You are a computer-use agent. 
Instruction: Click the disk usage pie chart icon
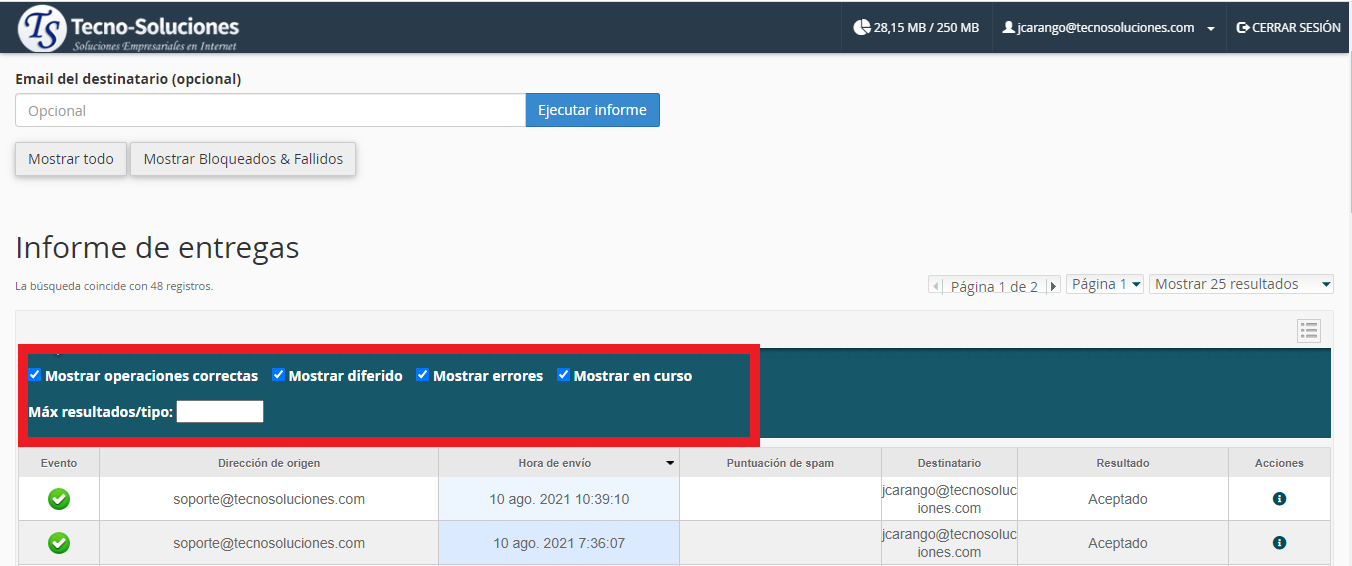tap(861, 28)
